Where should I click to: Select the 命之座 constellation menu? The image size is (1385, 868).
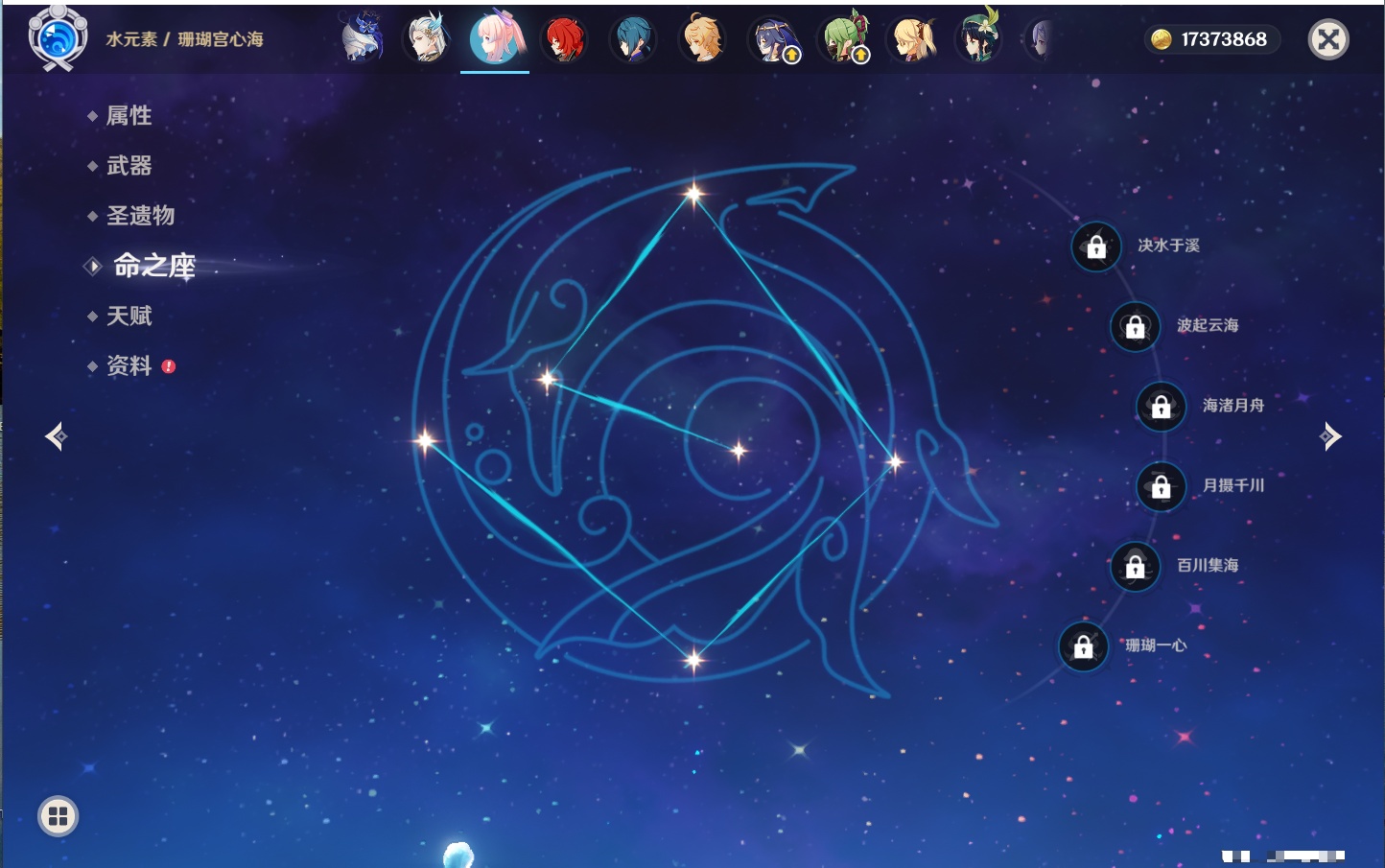pyautogui.click(x=153, y=266)
